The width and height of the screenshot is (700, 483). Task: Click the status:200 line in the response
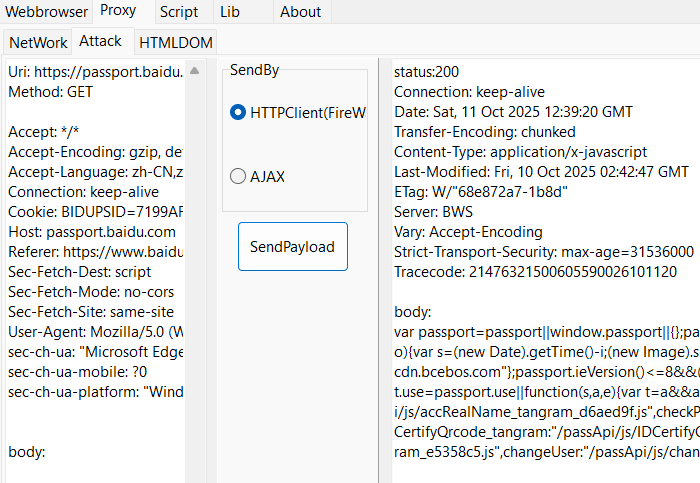coord(426,72)
